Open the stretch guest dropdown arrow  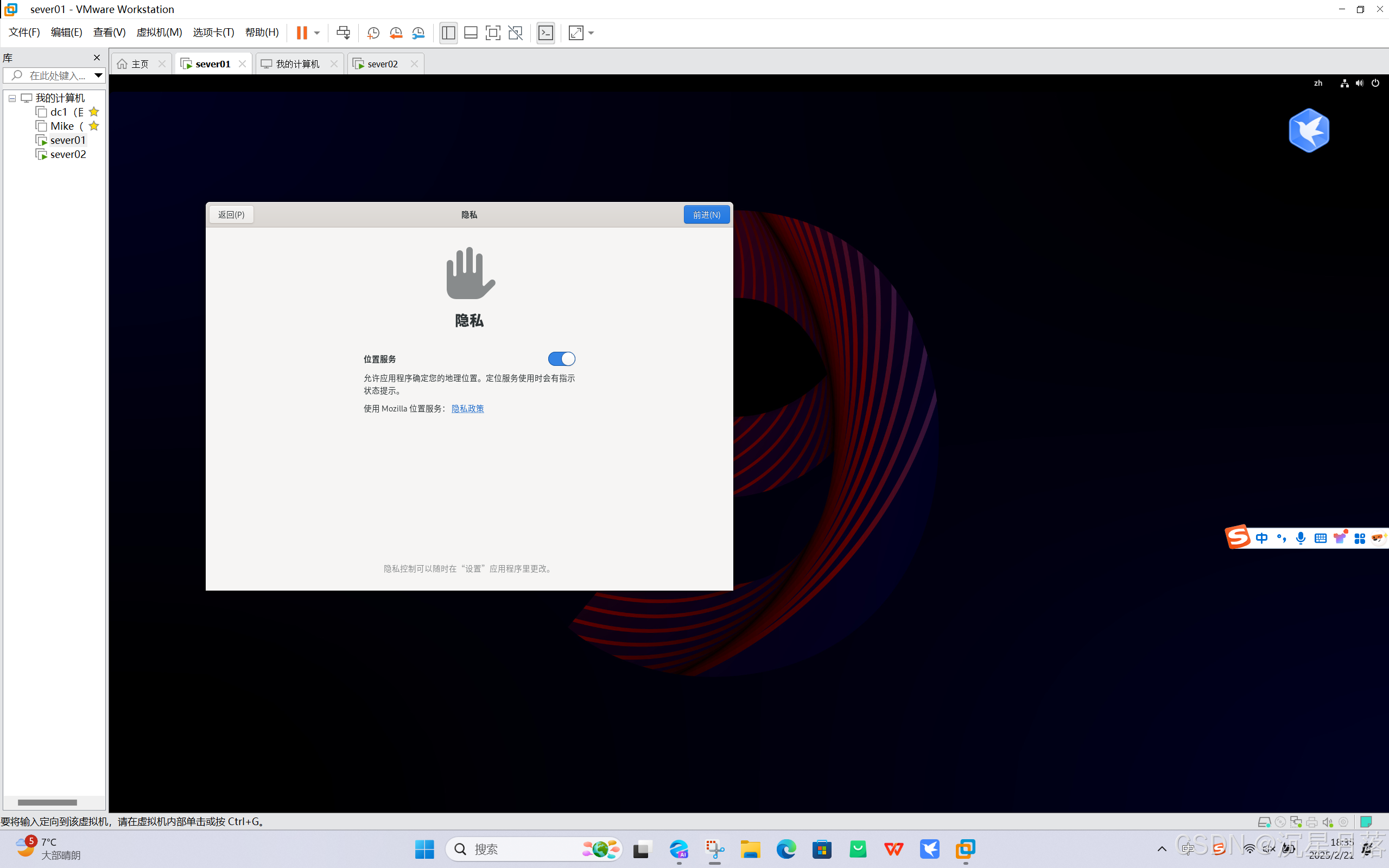tap(591, 33)
